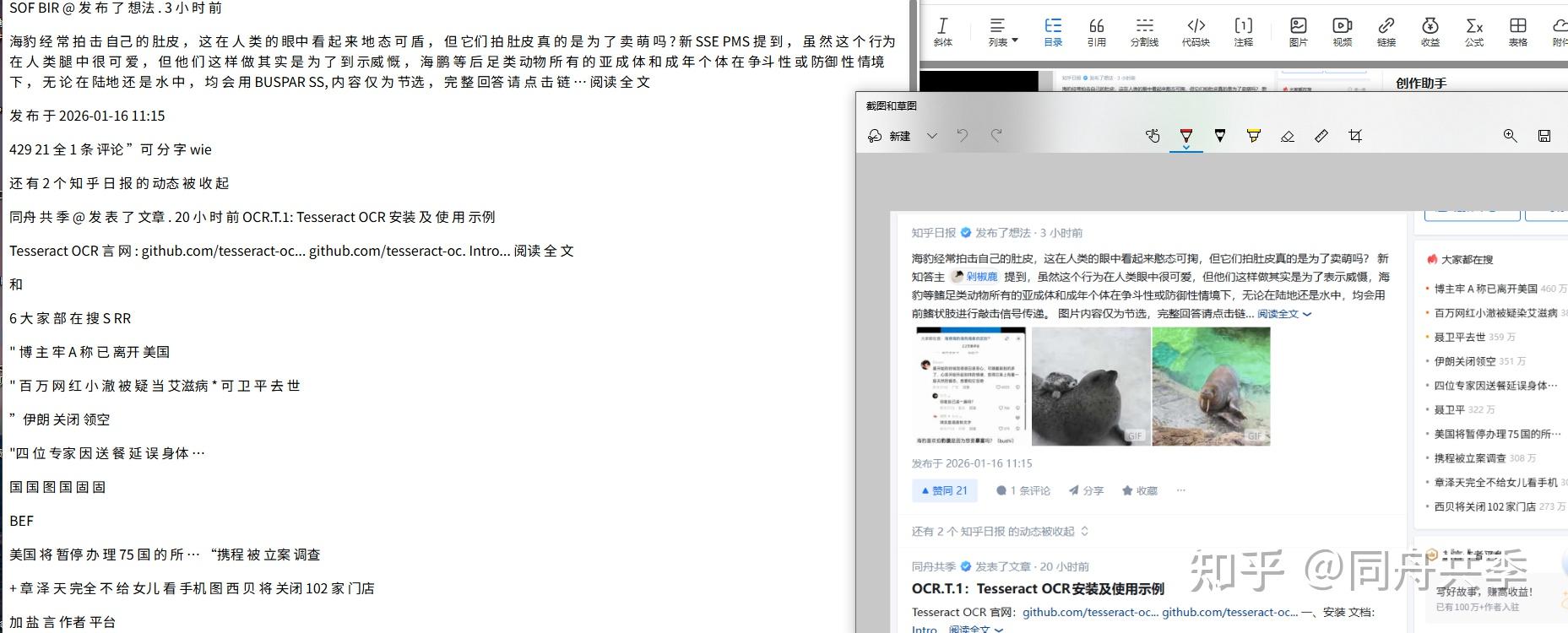This screenshot has height=633, width=1568.
Task: Open the zoom magnifier in Snip & Sketch
Action: tap(1511, 136)
